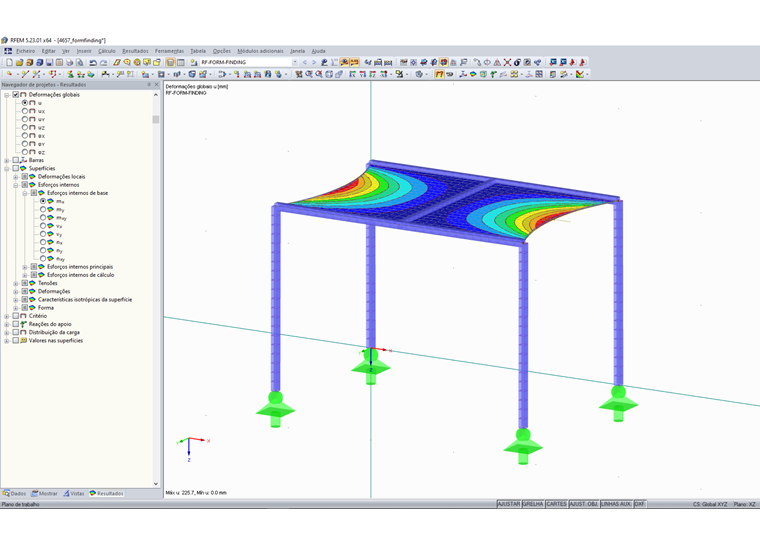This screenshot has height=545, width=760.
Task: Click the navigator scroll-up arrow
Action: pos(156,95)
